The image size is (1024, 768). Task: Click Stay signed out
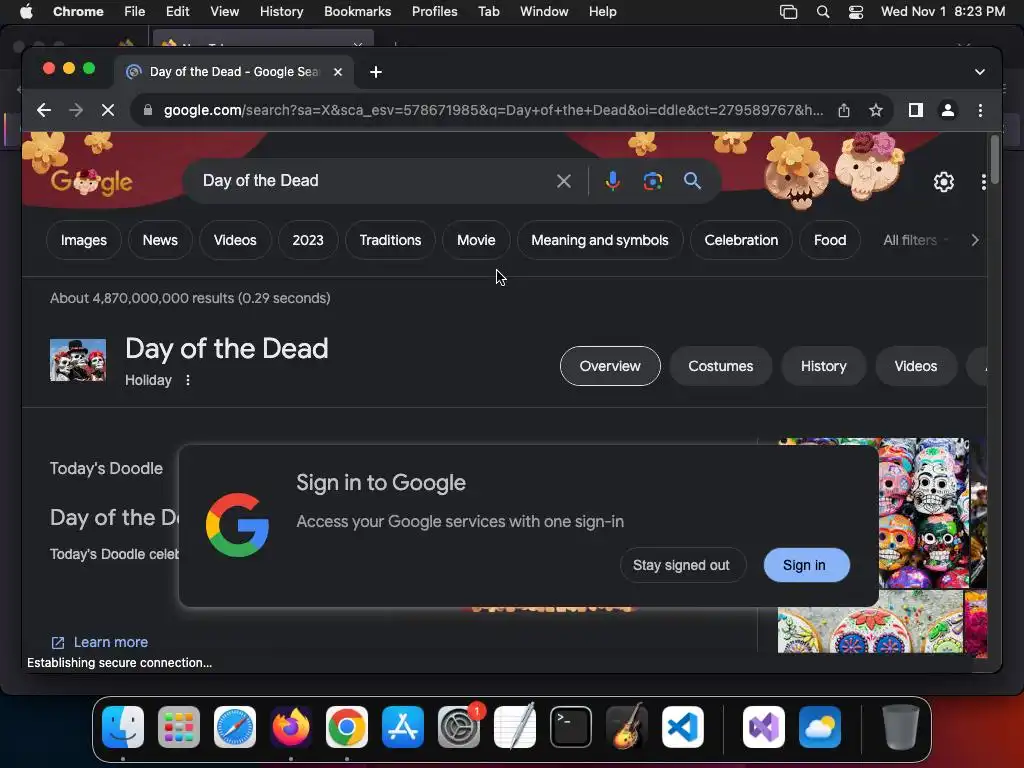point(681,565)
